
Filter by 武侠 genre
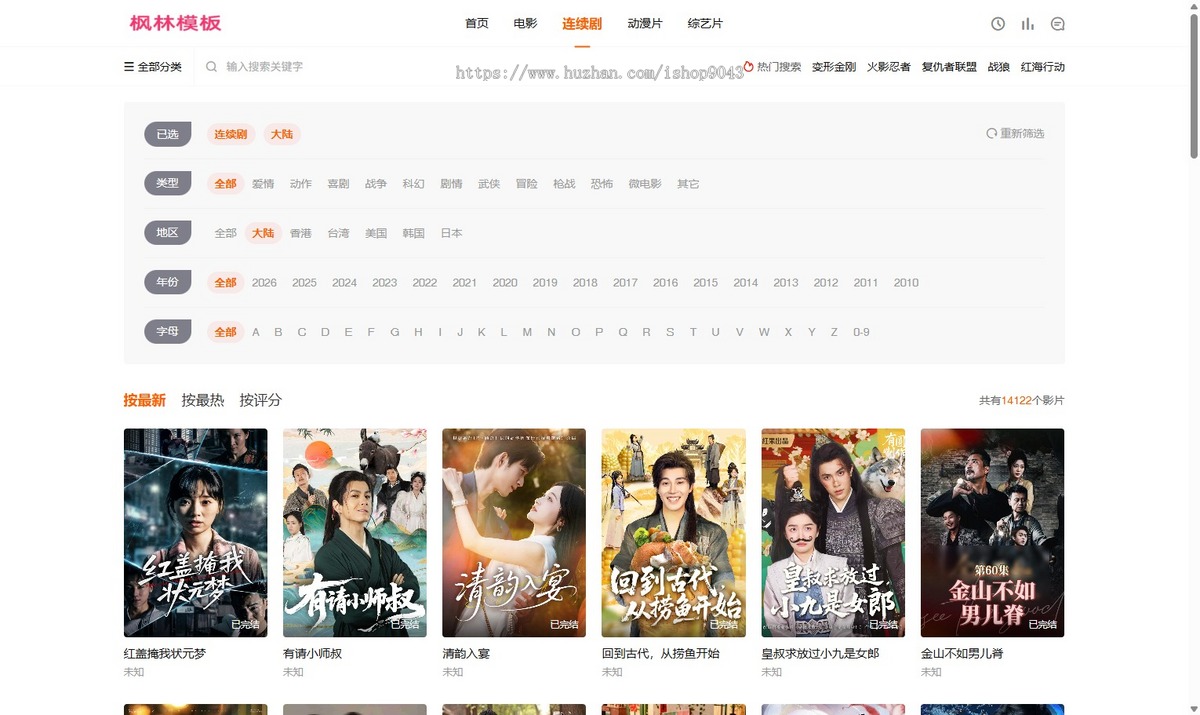click(x=489, y=184)
